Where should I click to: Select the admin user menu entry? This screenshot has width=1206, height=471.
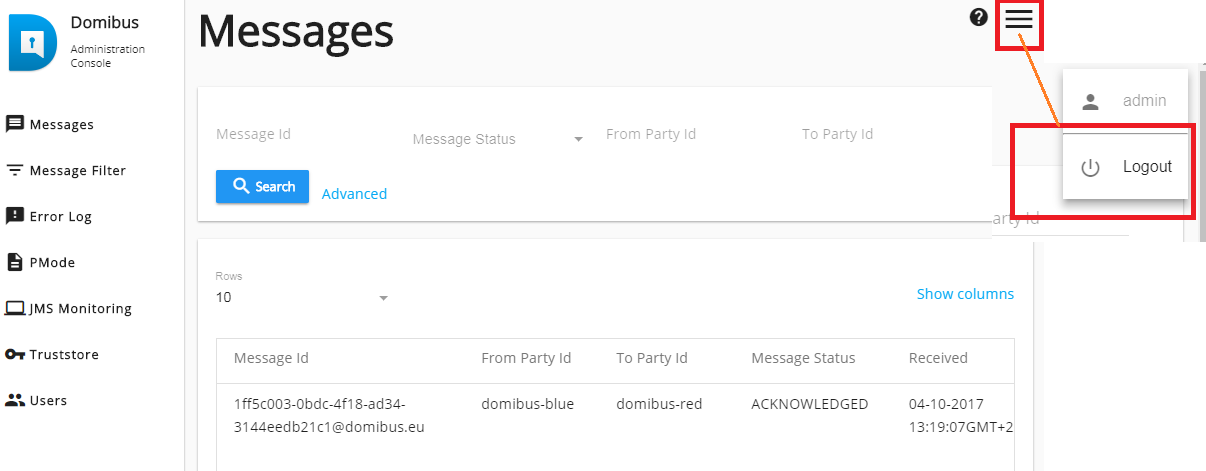click(x=1125, y=101)
